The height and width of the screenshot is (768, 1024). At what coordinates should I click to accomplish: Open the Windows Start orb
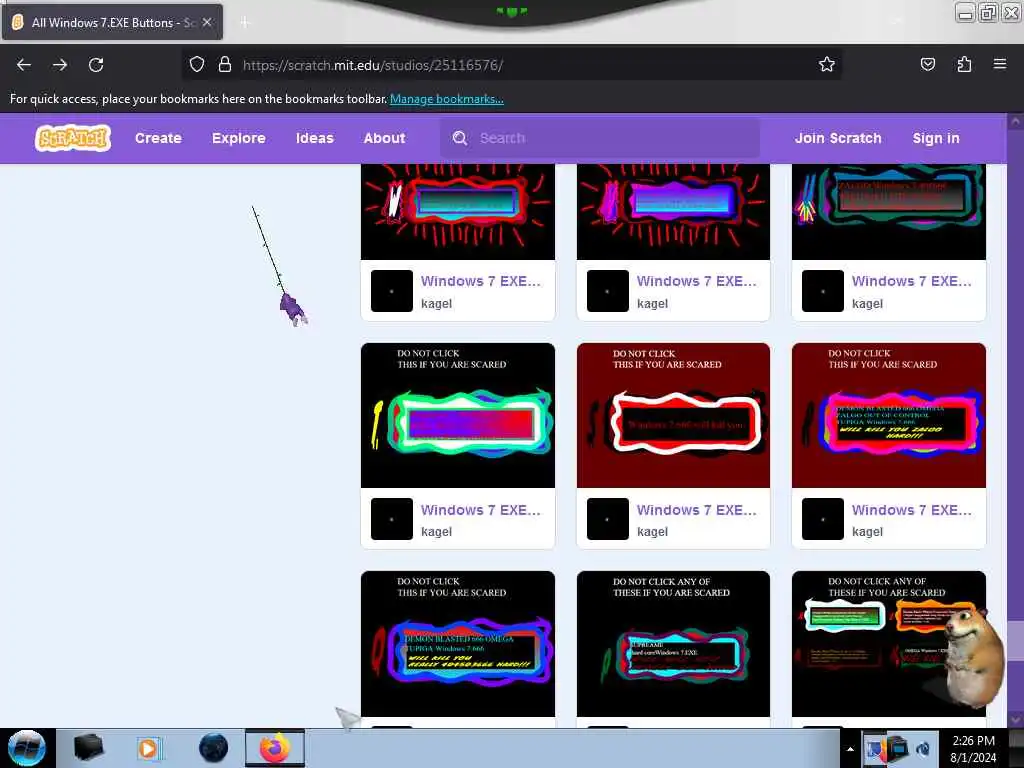(x=26, y=748)
